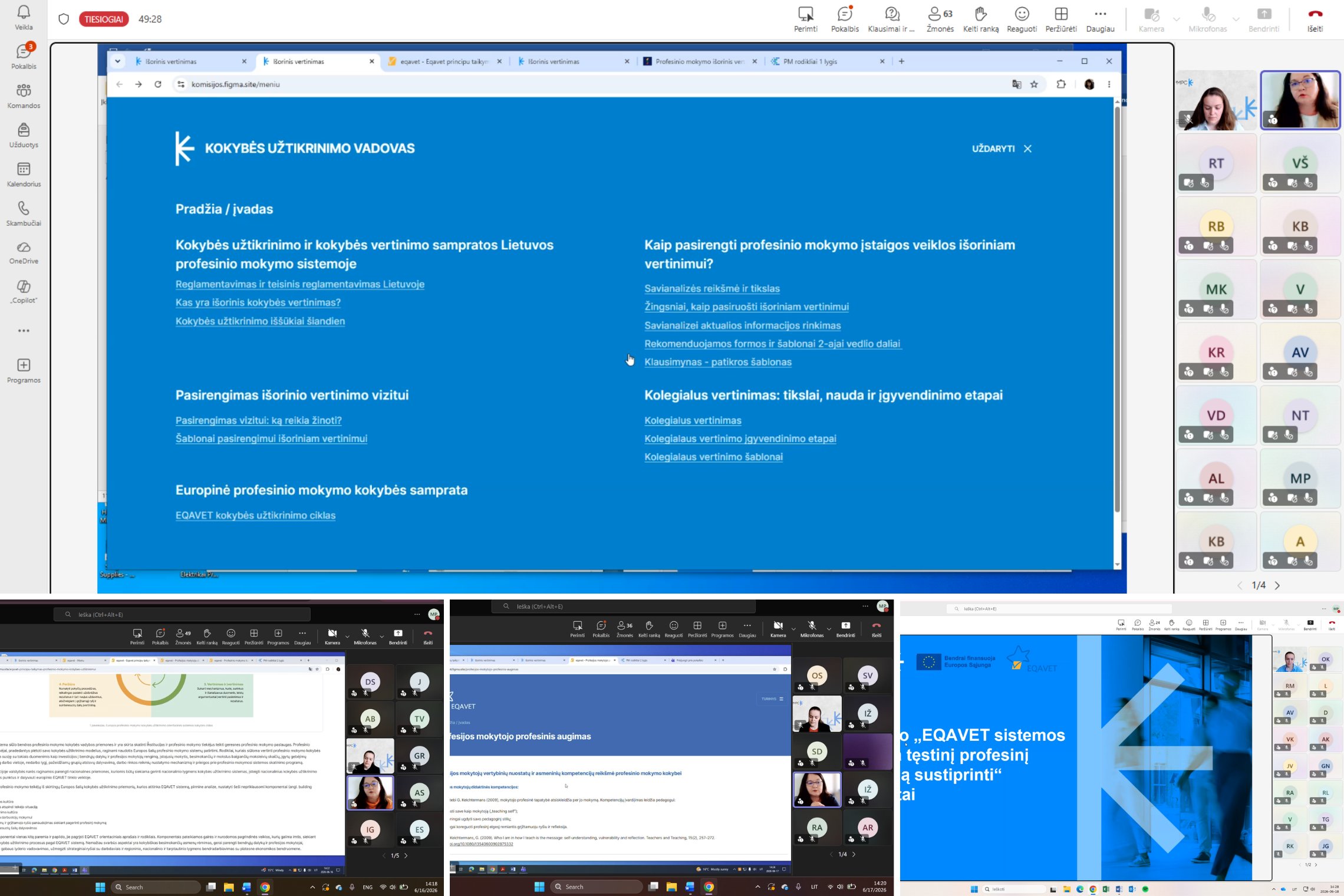Open Komandos teams view
The height and width of the screenshot is (896, 1344).
point(24,96)
